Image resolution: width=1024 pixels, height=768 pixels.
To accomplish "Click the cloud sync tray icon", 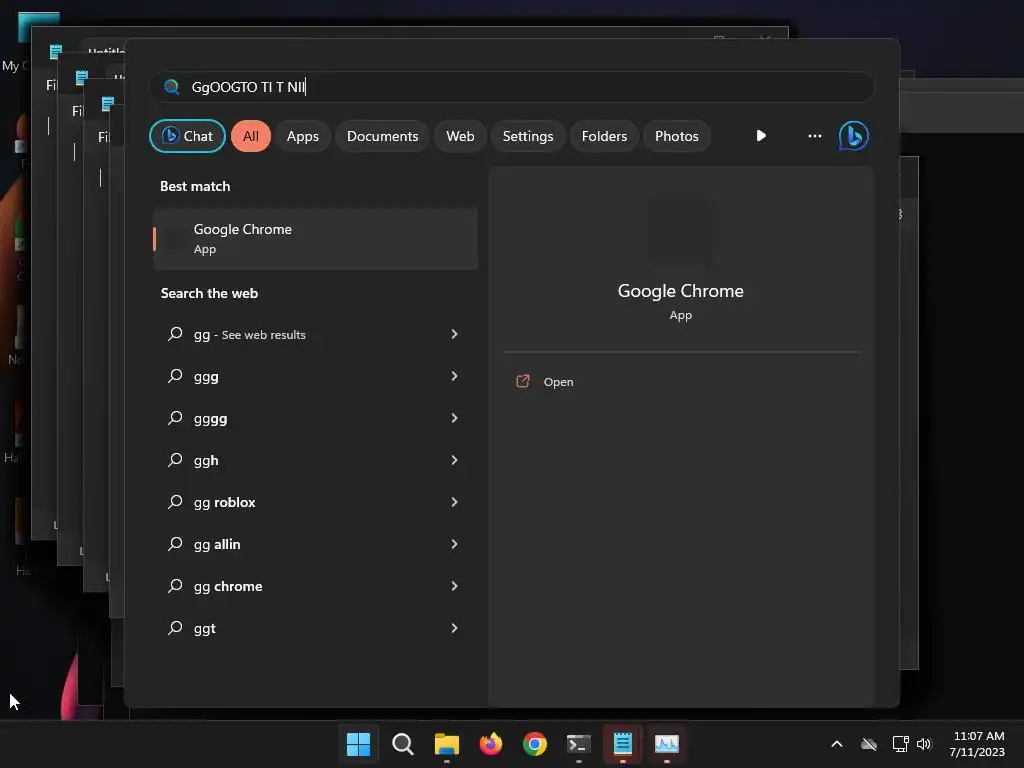I will [x=869, y=744].
